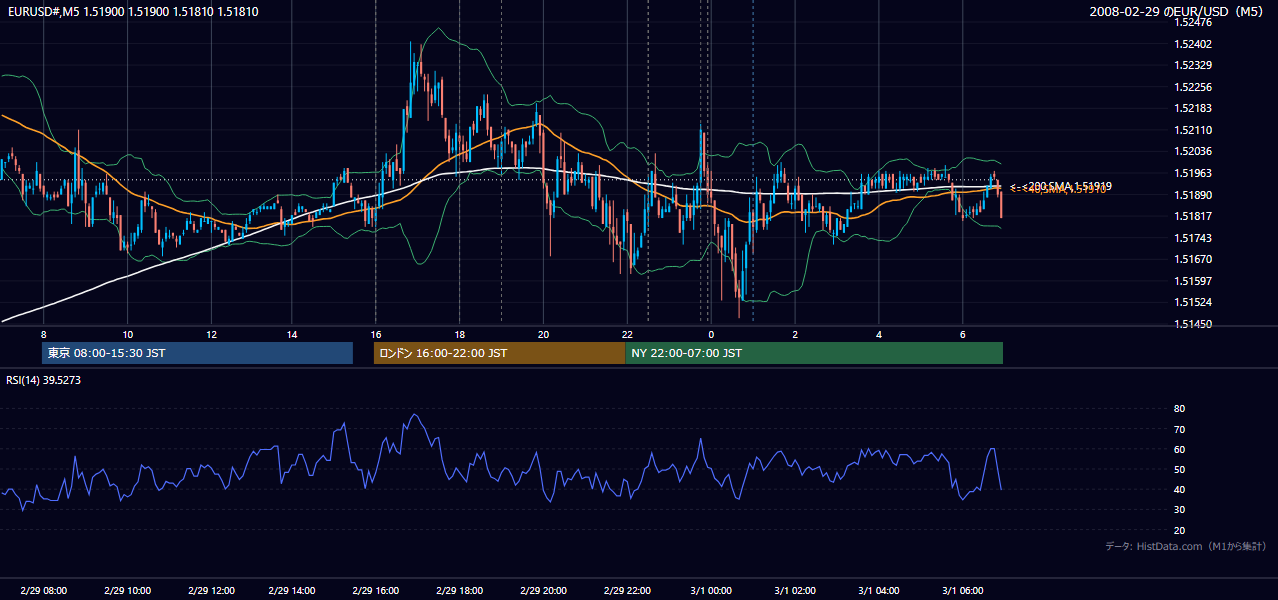Click the 1.51743 price axis label
This screenshot has height=600, width=1278.
[1193, 238]
